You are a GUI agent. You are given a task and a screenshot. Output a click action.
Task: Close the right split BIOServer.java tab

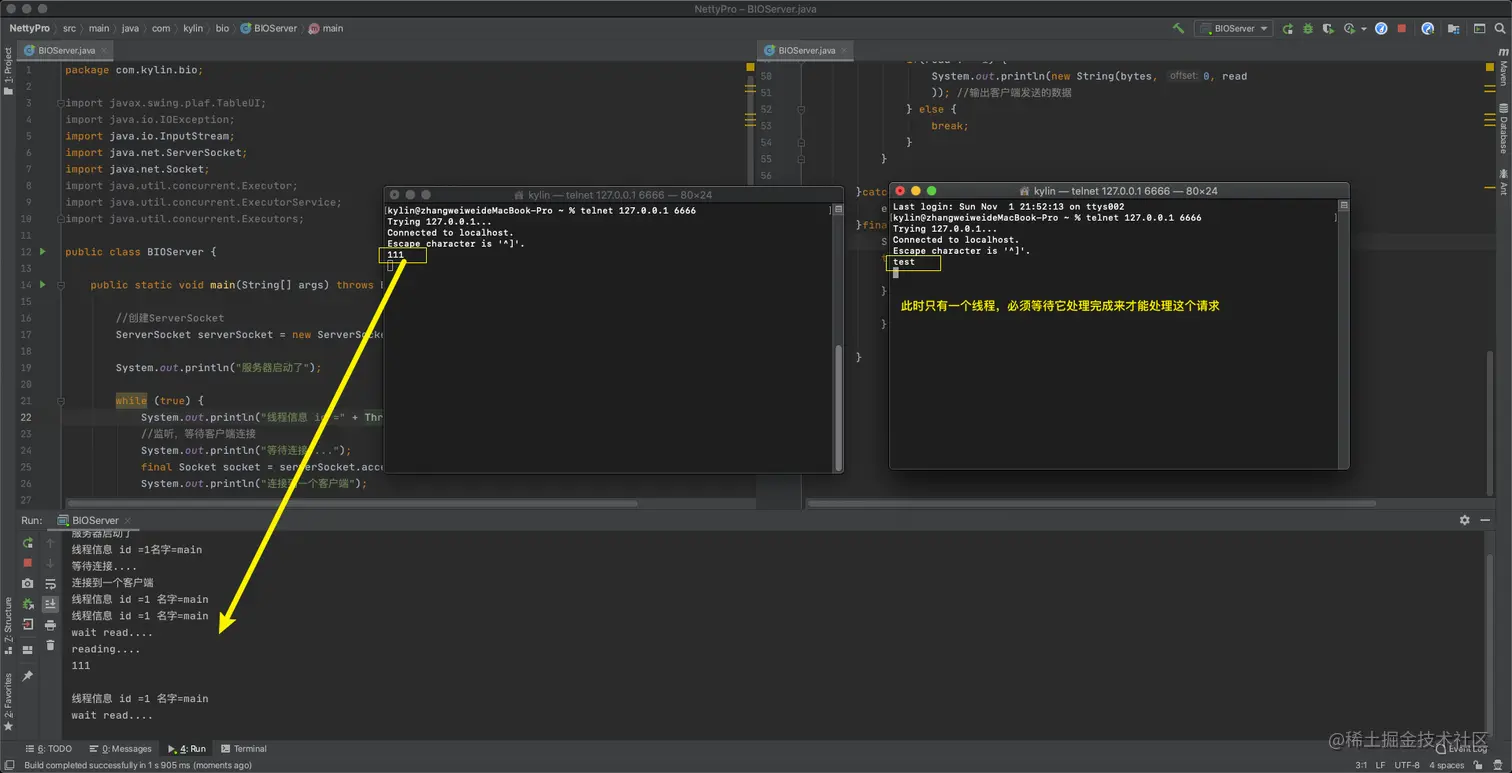click(x=843, y=50)
